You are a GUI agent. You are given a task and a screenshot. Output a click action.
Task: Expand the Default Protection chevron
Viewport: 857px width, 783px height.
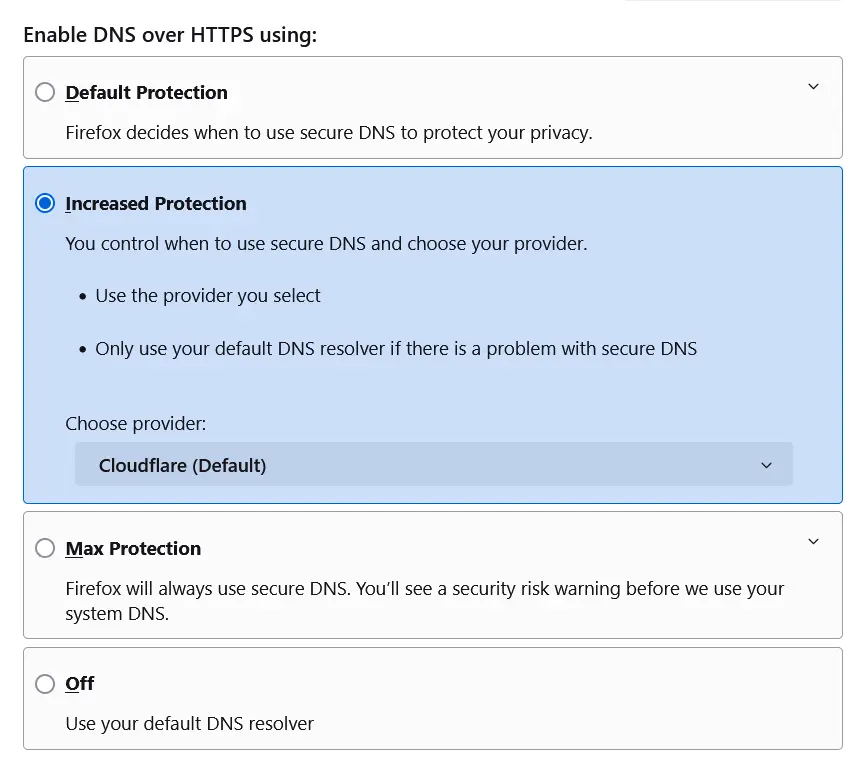click(x=813, y=87)
